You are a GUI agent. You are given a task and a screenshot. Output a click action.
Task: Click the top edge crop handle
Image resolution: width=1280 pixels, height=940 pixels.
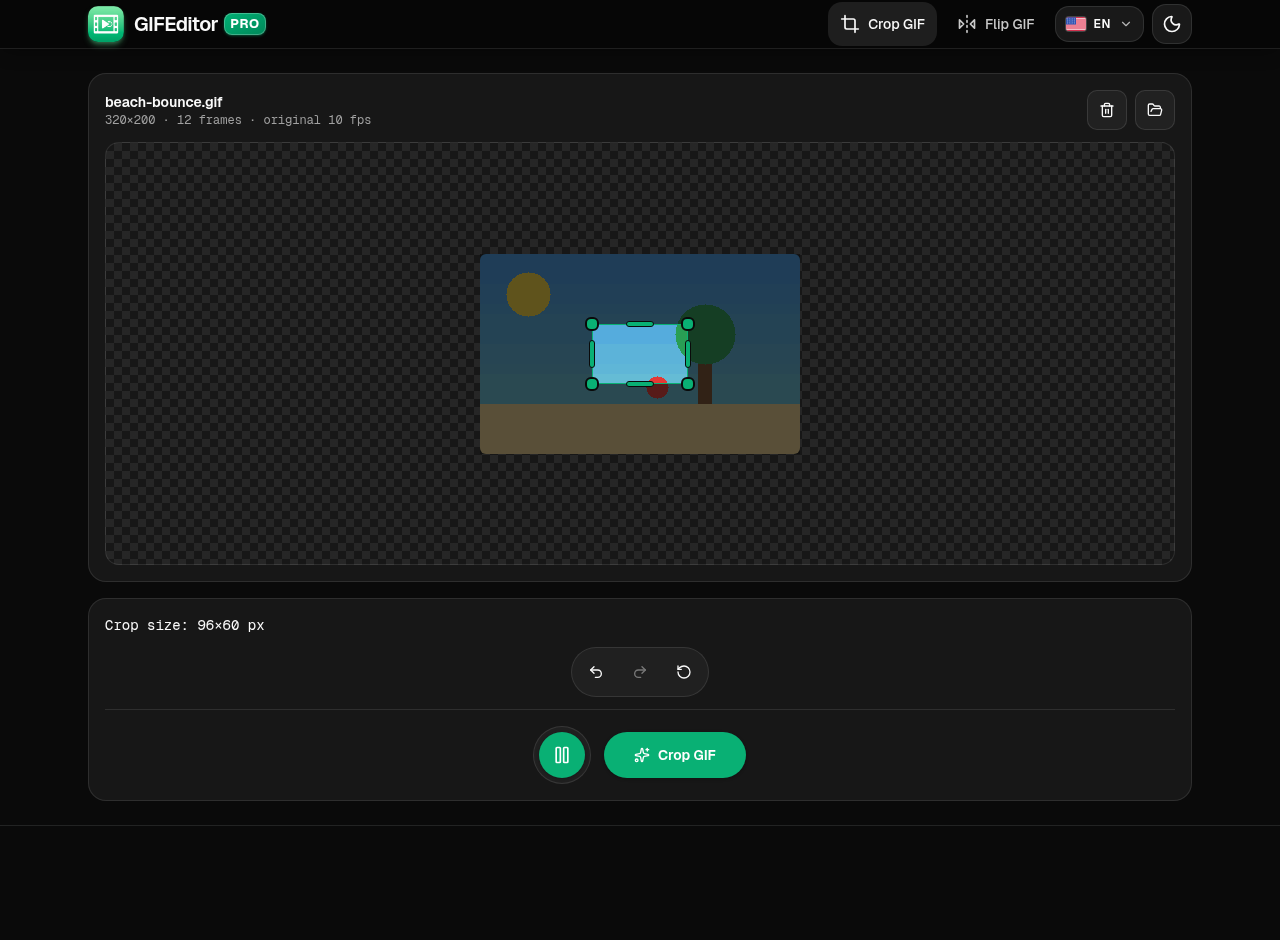pyautogui.click(x=640, y=324)
